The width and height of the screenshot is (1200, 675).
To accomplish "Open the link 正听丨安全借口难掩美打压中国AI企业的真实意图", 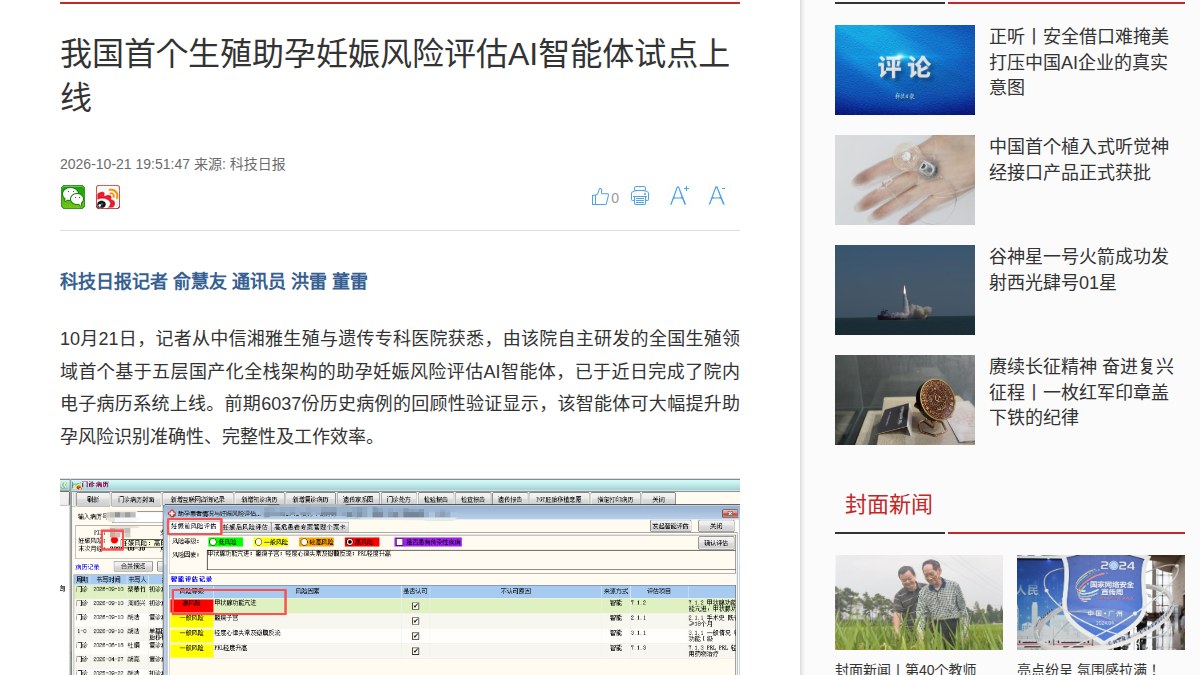I will point(1079,62).
